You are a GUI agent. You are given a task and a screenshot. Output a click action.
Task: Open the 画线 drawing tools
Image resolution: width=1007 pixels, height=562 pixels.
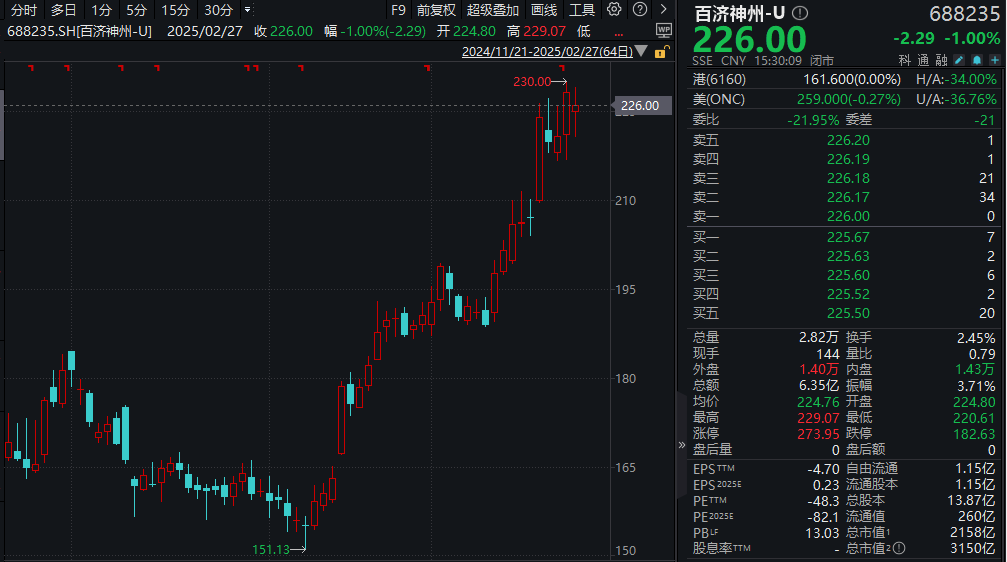pos(544,10)
